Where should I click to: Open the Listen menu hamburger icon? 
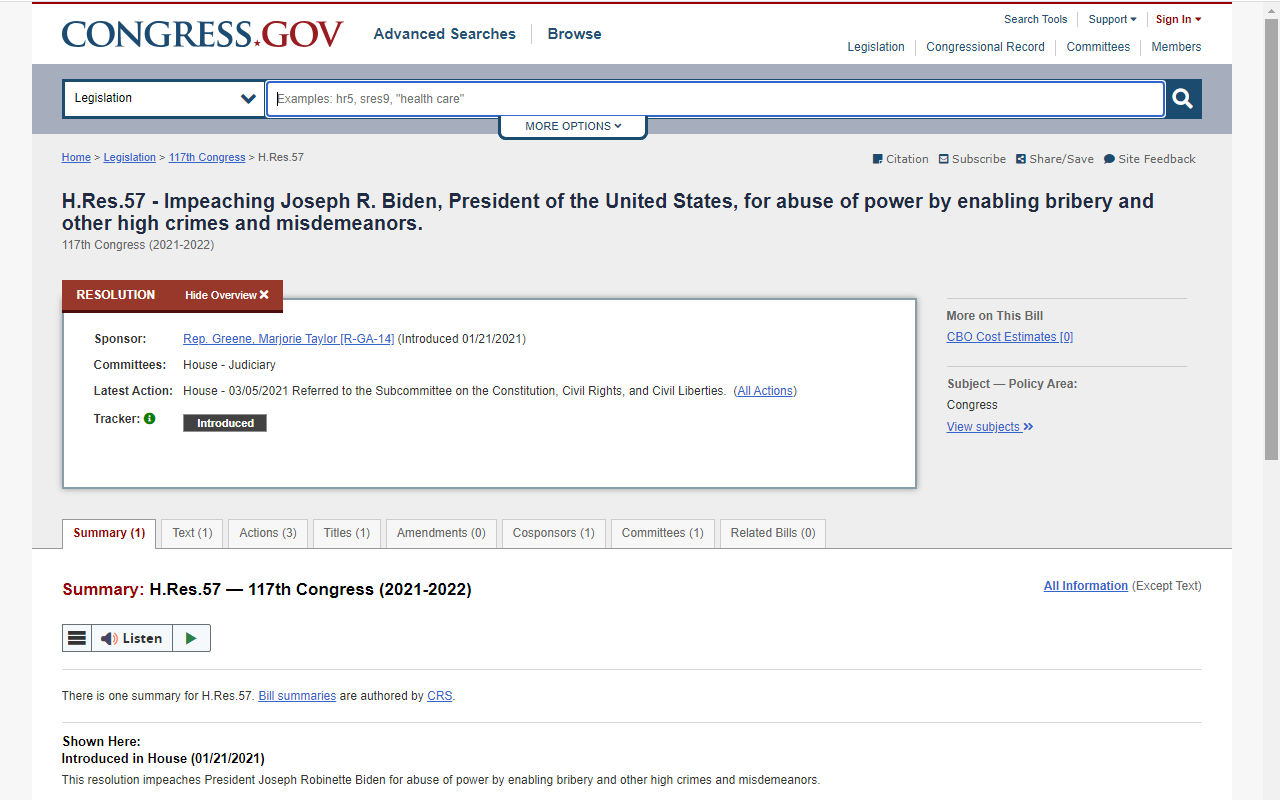click(77, 638)
